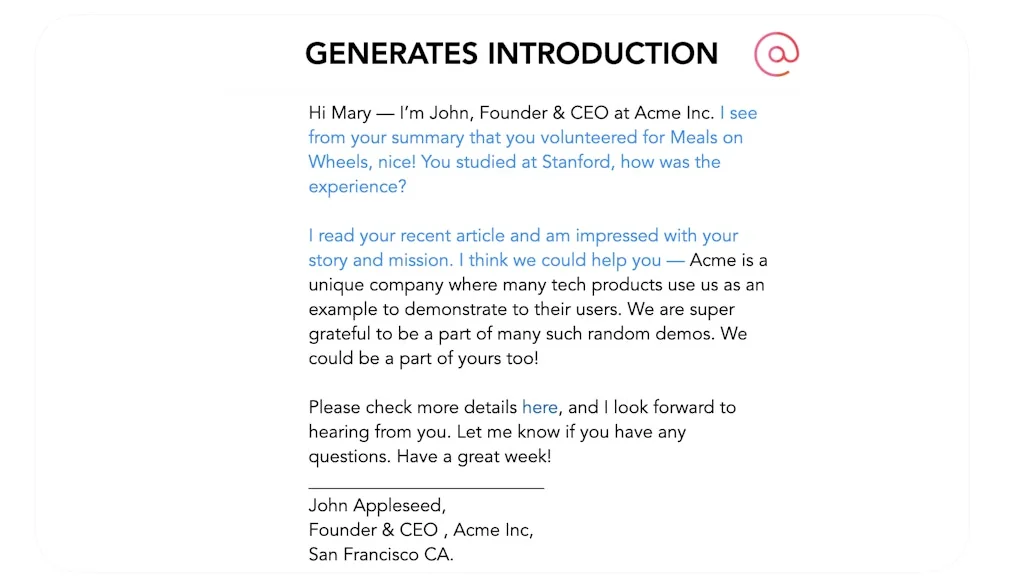Click the "Please check more details" text
Screen dimensions: 1024x576
(413, 407)
